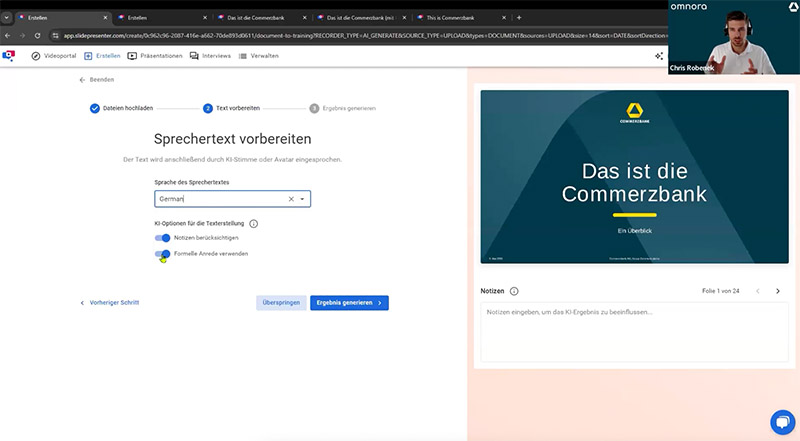
Task: Open the chat support bubble
Action: tap(782, 423)
